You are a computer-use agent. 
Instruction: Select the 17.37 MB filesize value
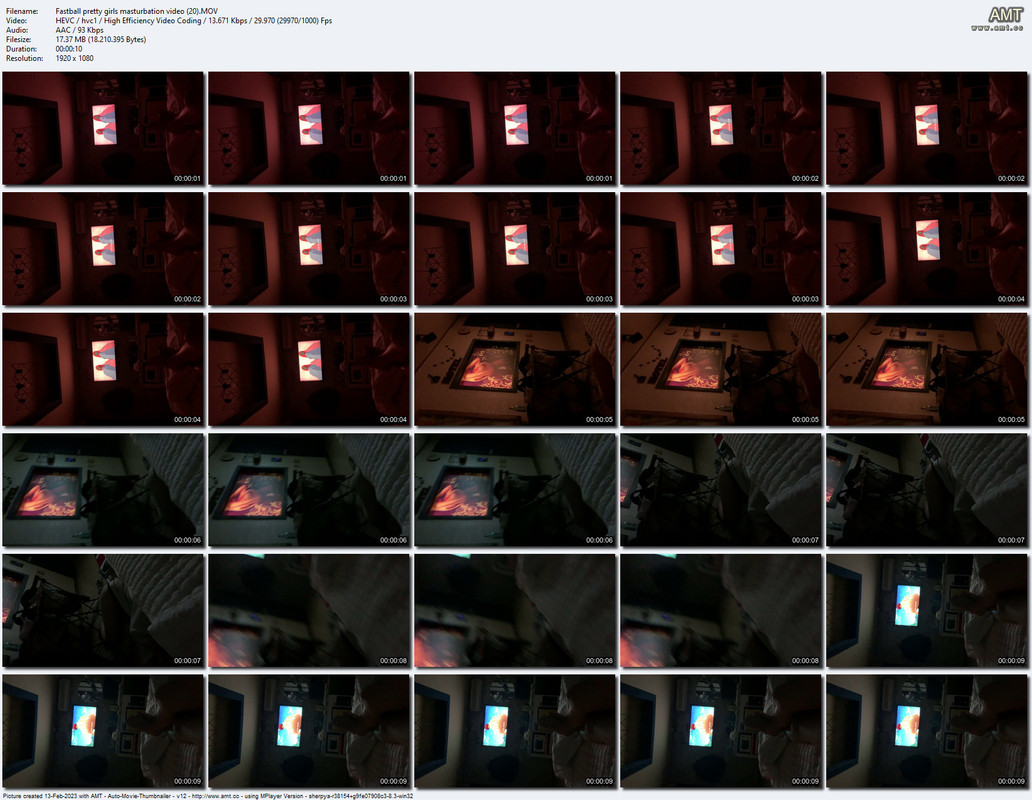[x=101, y=39]
